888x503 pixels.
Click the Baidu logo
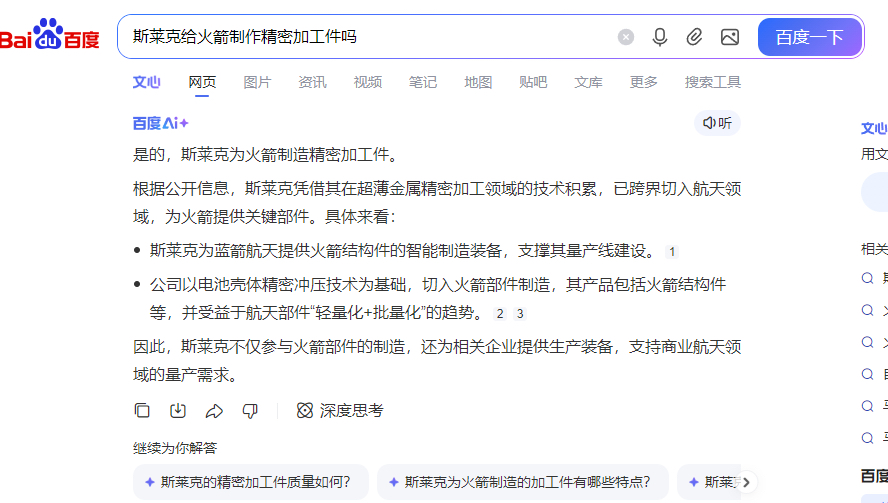[x=50, y=35]
